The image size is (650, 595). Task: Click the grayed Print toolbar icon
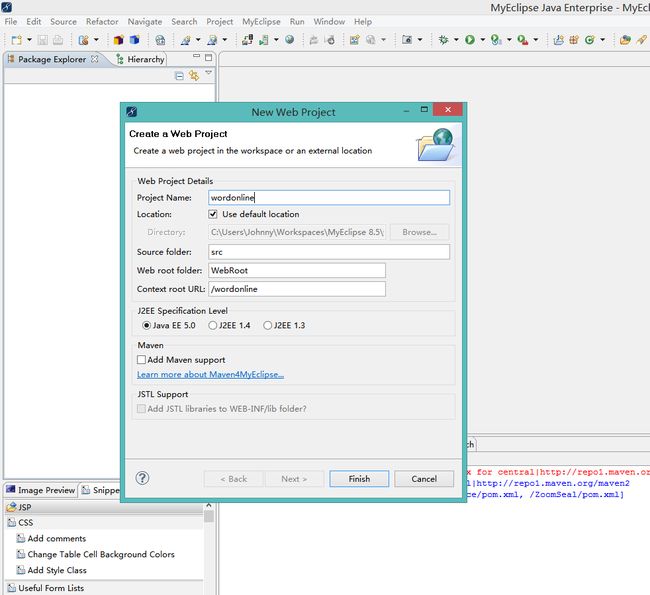click(58, 40)
